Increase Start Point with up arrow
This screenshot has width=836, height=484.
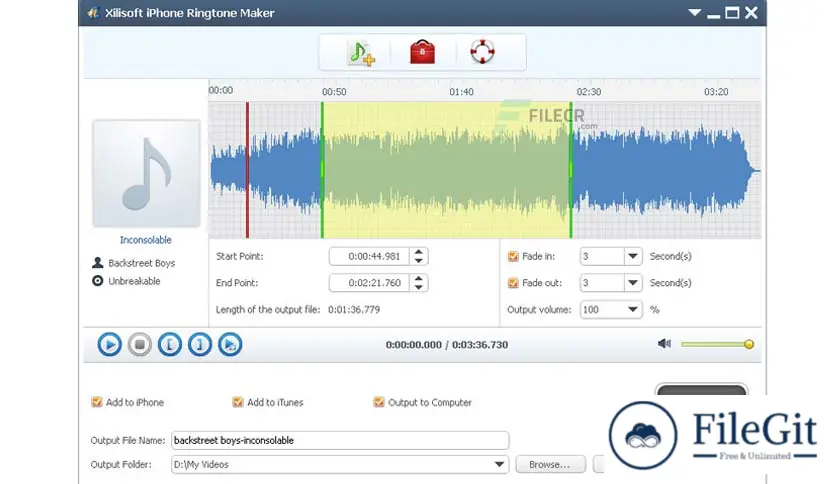pos(419,252)
